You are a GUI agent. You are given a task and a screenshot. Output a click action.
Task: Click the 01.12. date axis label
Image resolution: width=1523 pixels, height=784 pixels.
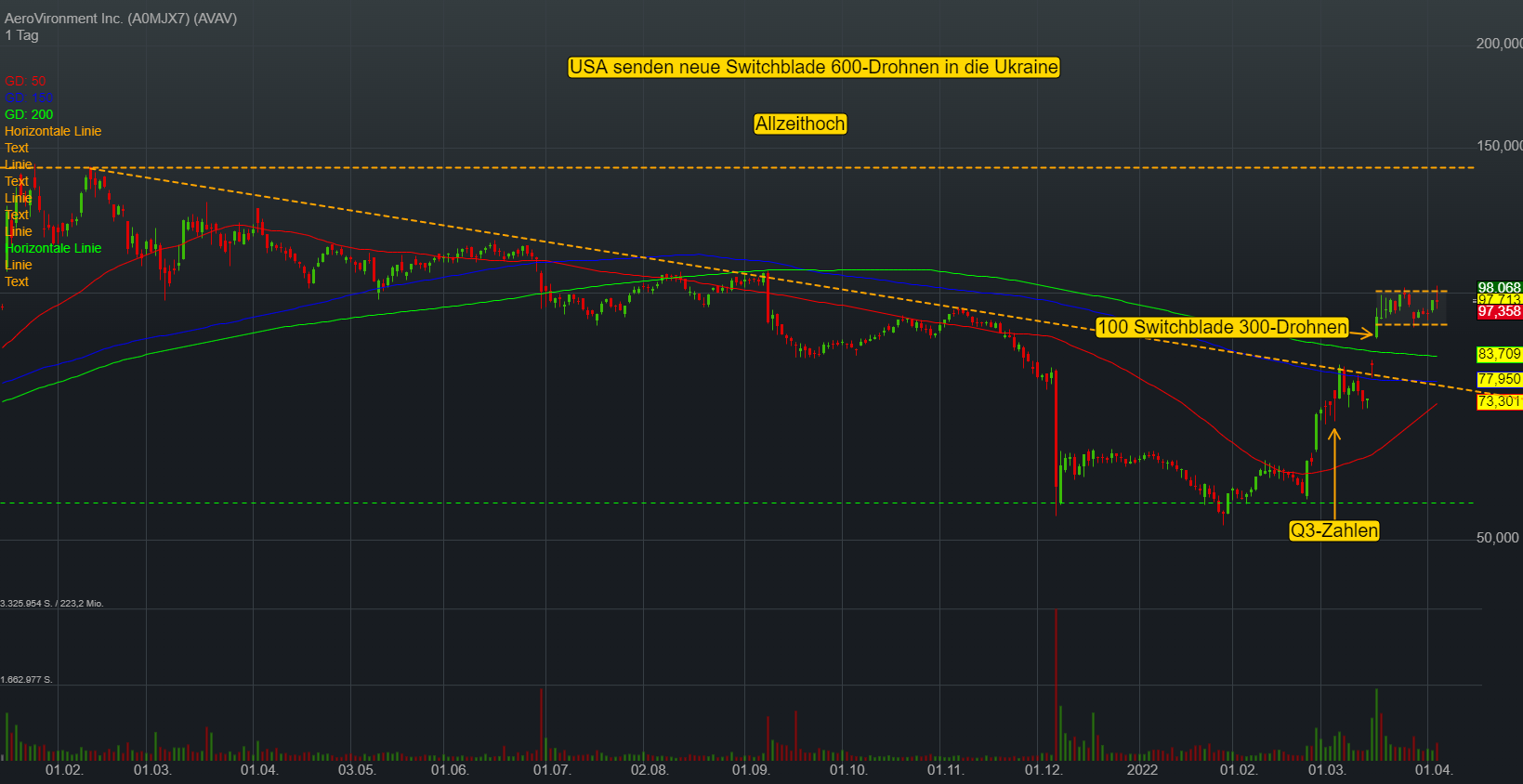pos(1044,770)
